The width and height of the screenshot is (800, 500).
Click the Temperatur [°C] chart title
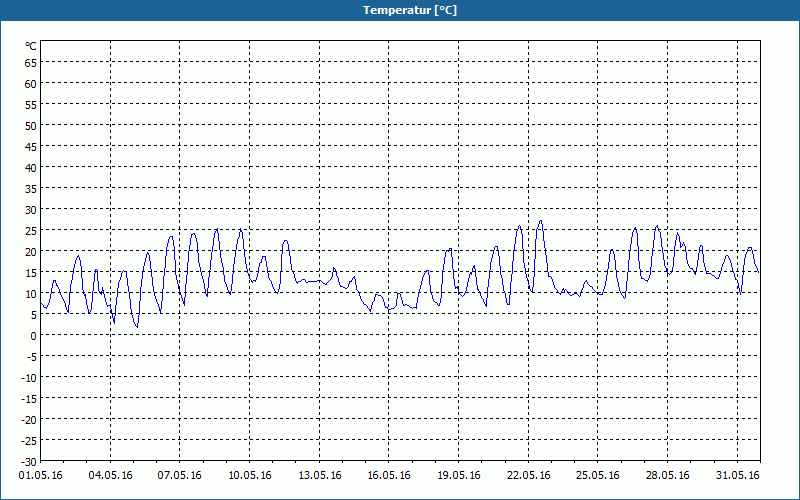tap(410, 10)
